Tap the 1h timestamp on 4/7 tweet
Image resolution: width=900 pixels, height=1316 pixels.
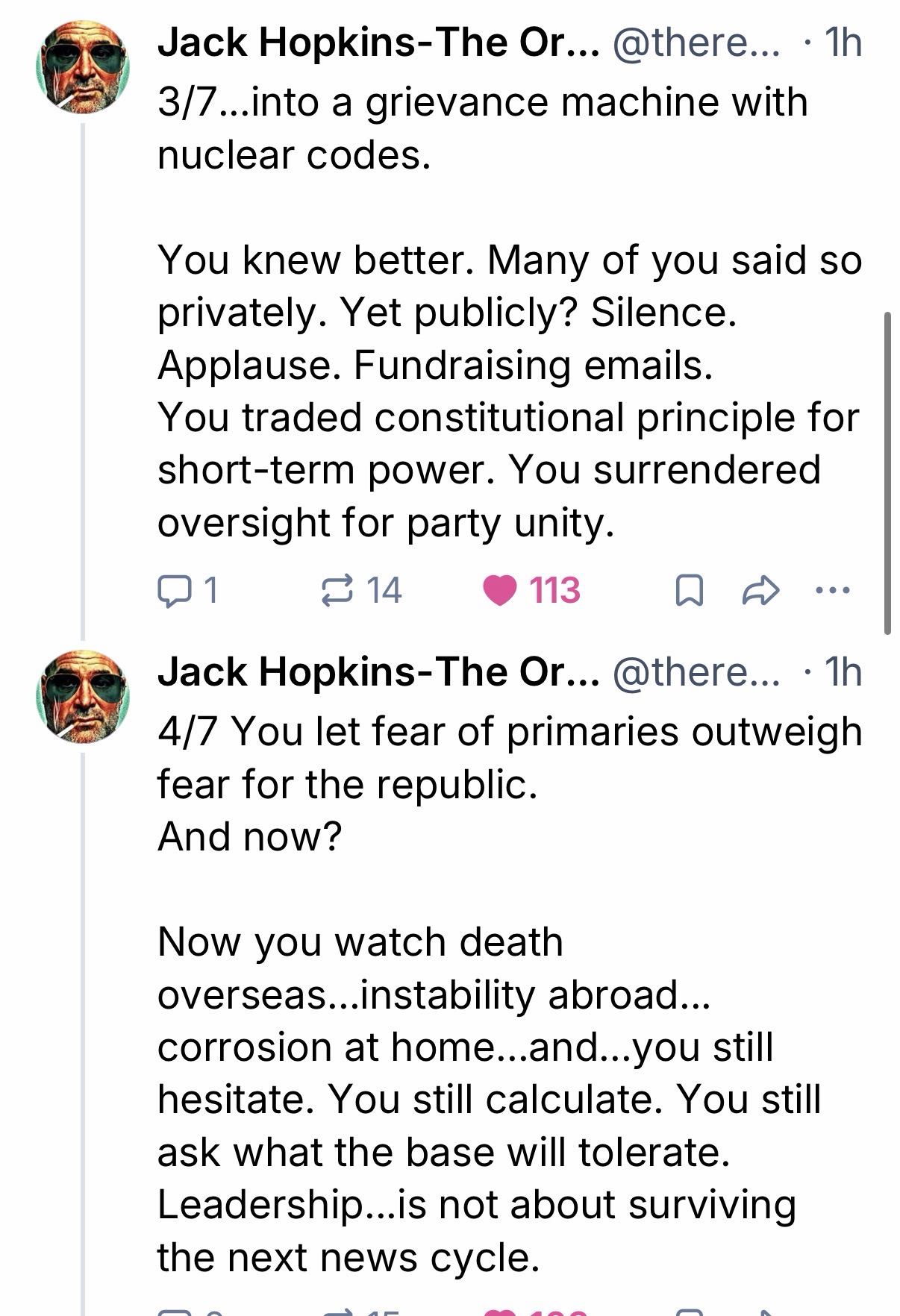click(x=843, y=672)
